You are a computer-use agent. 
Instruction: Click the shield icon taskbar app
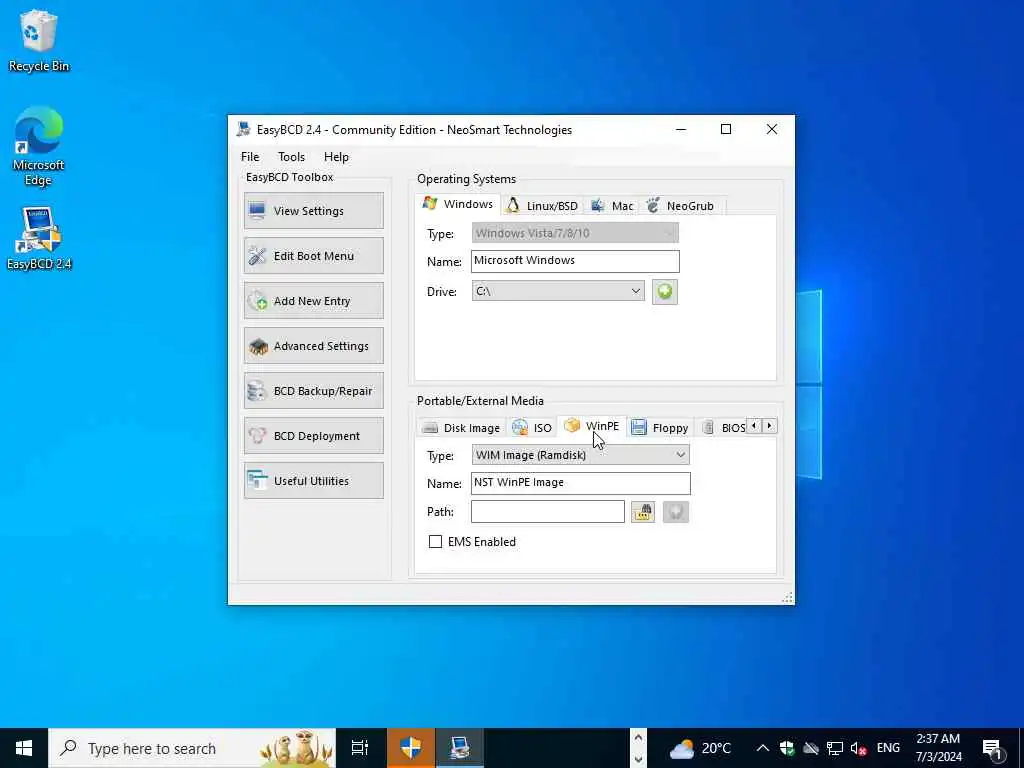coord(411,748)
